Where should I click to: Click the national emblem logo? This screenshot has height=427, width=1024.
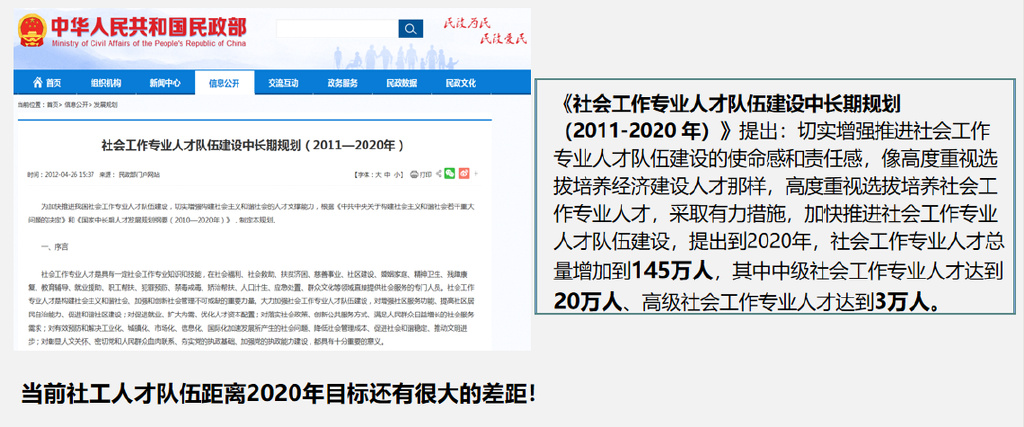click(x=32, y=30)
